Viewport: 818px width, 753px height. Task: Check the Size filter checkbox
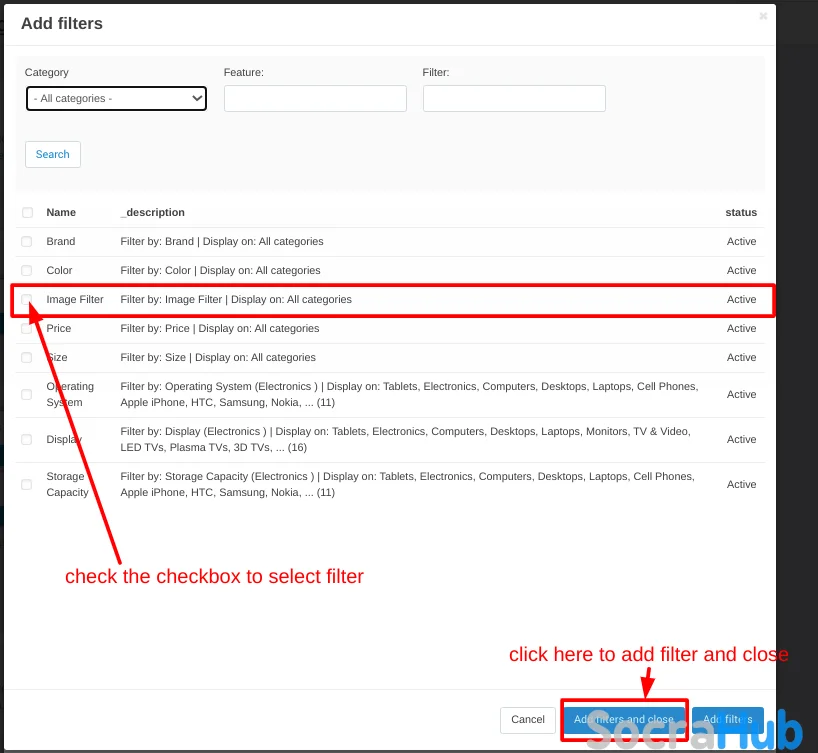(27, 358)
